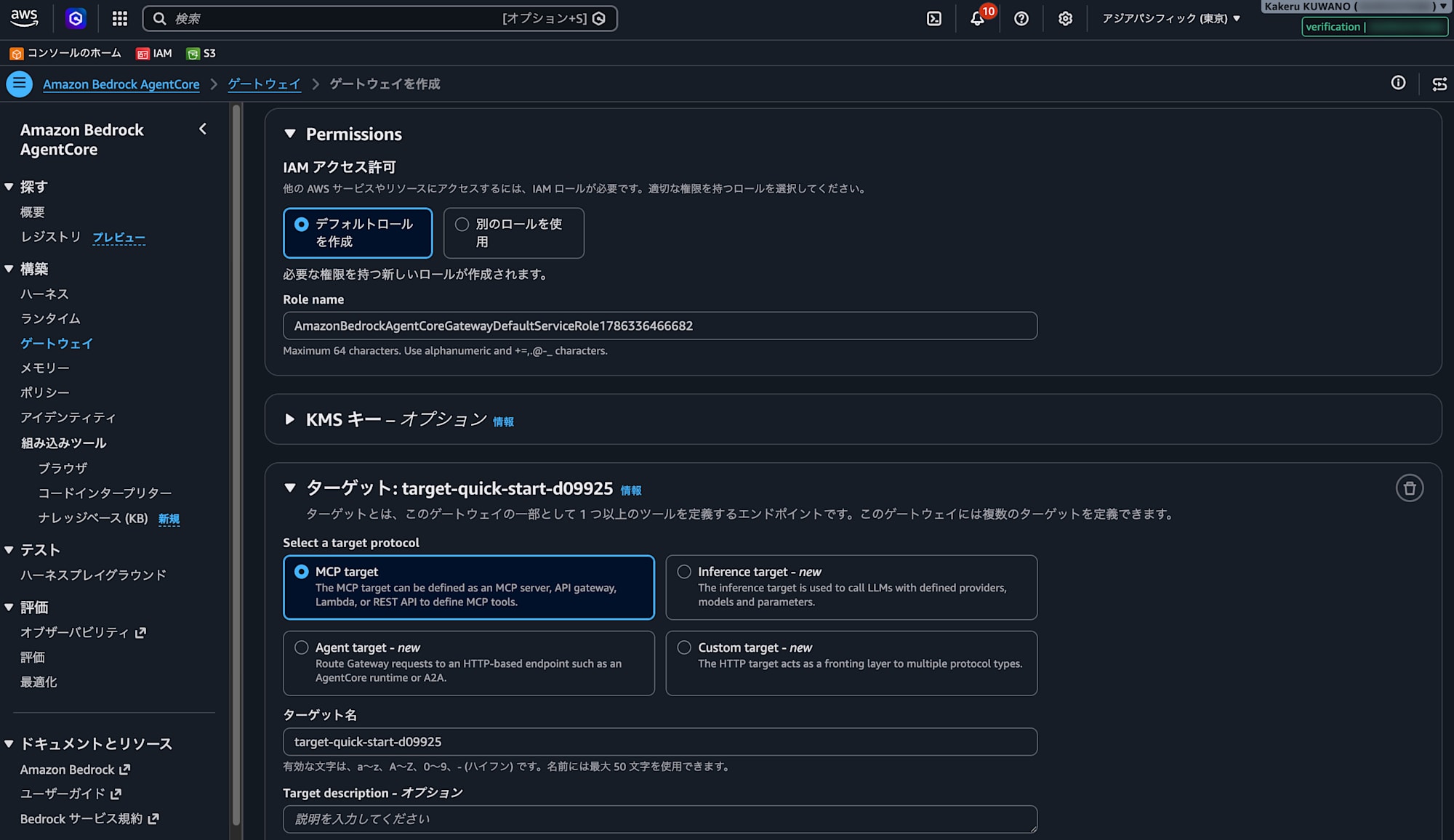
Task: Select 別のロールを使用 radio option
Action: click(514, 233)
